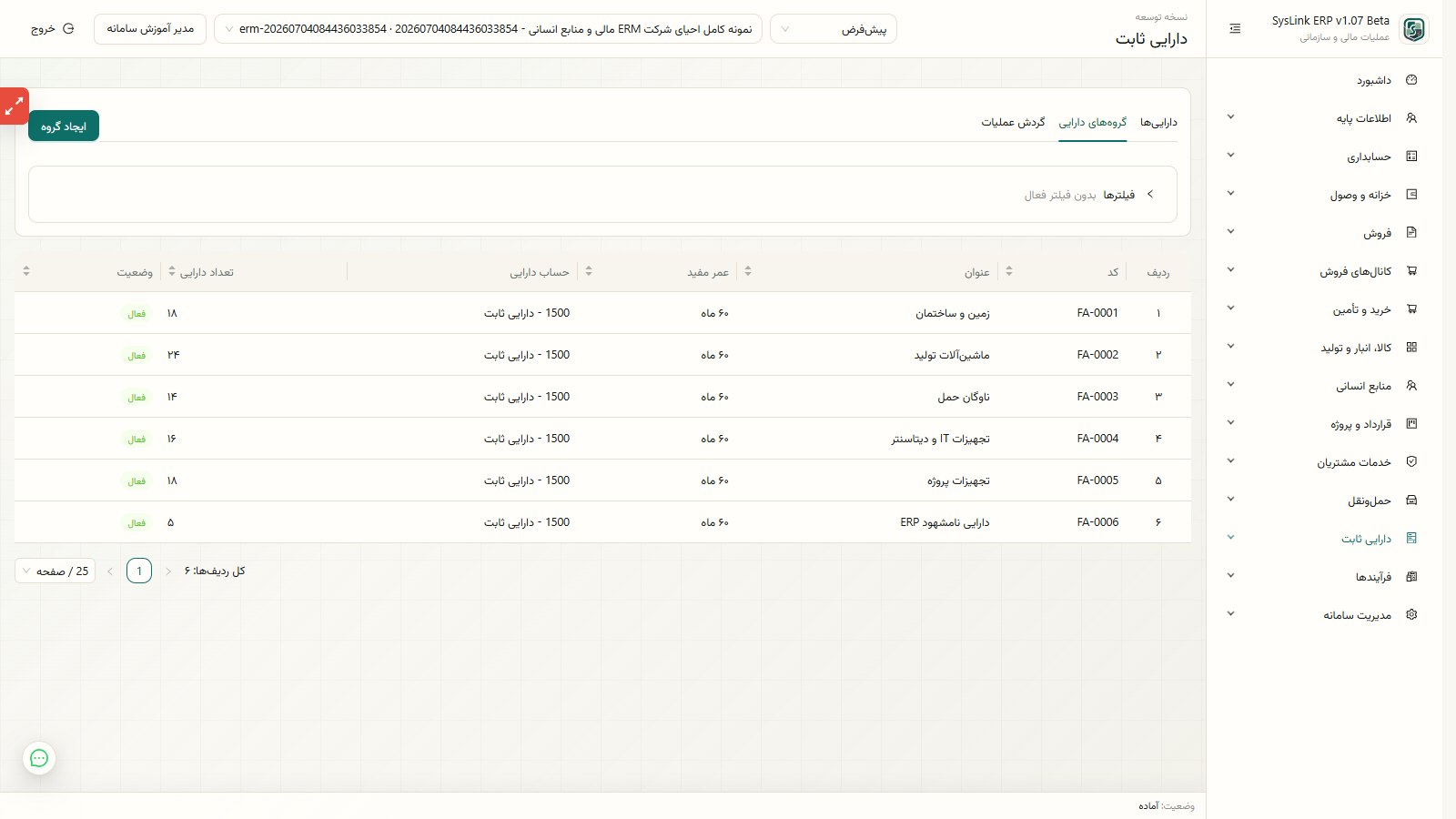Viewport: 1456px width, 819px height.
Task: Click the FA-0005 code cell
Action: pyautogui.click(x=1097, y=480)
